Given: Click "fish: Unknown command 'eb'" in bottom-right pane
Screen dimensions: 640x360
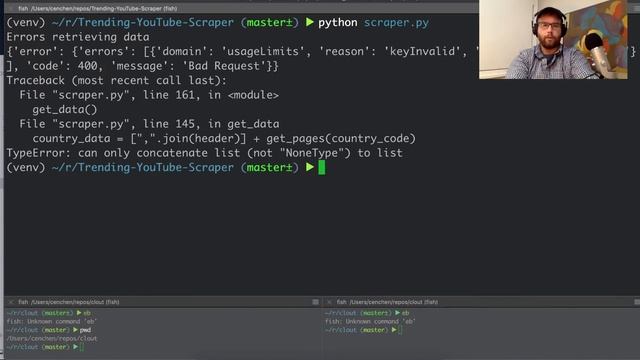Looking at the screenshot, I should [x=370, y=322].
